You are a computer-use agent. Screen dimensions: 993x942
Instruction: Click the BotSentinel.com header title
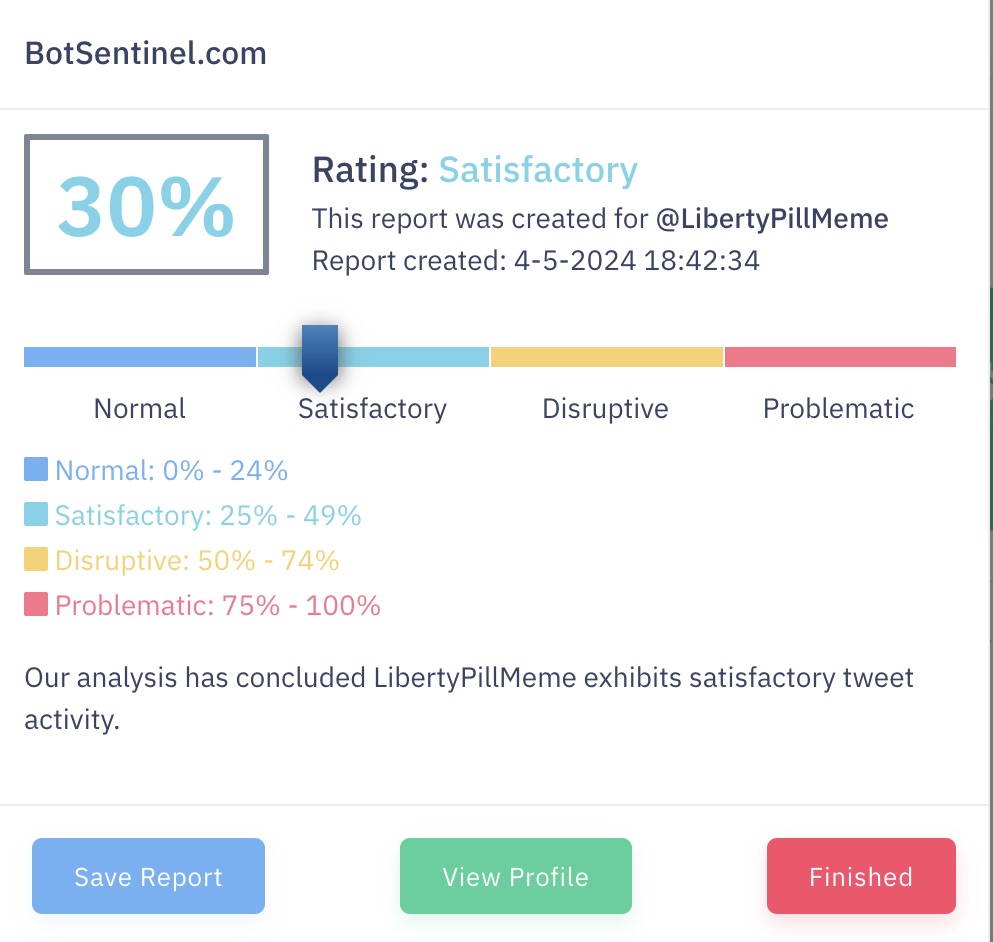tap(145, 53)
